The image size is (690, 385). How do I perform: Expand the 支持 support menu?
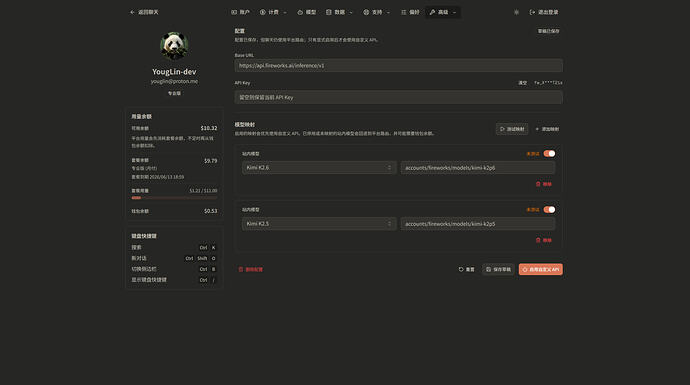[376, 12]
